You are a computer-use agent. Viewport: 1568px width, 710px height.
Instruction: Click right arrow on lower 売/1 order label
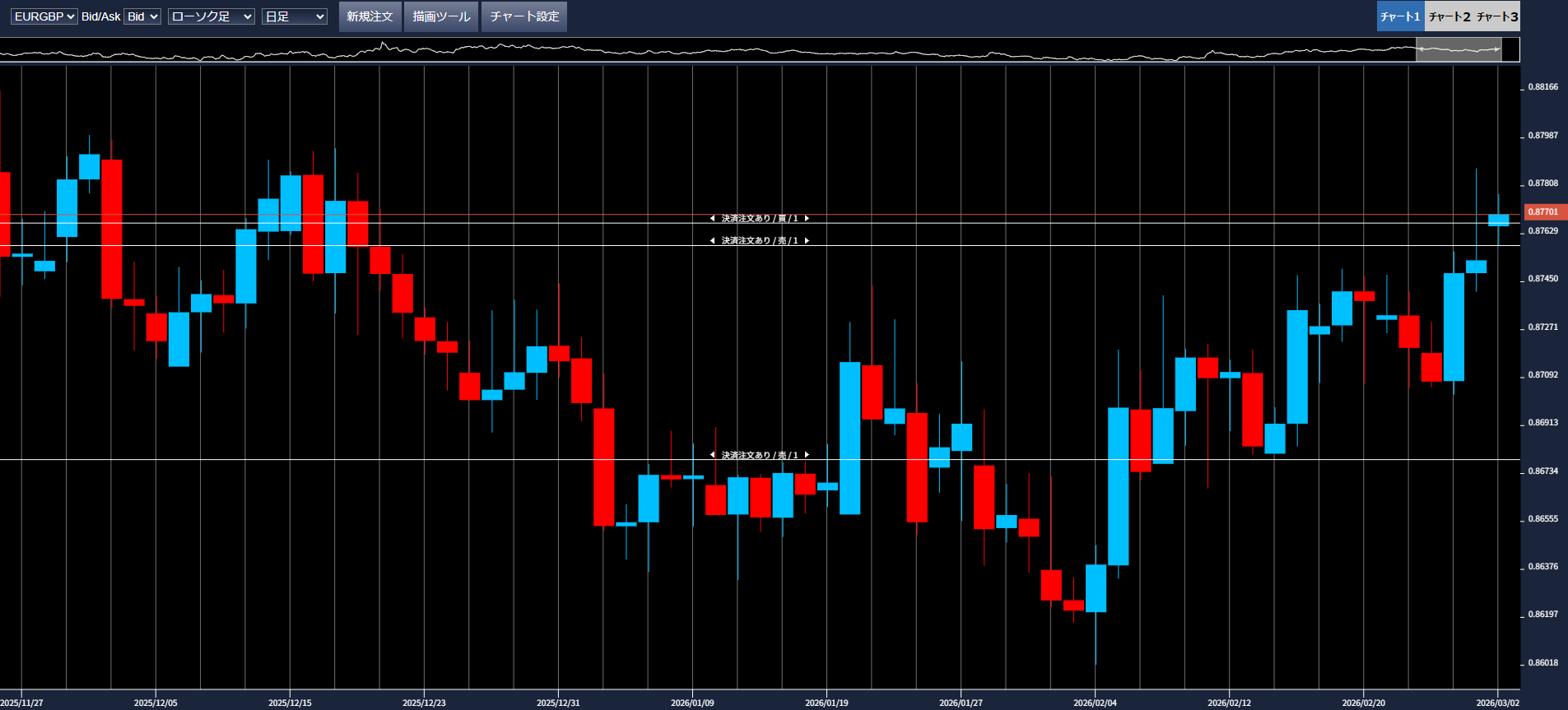pos(807,455)
